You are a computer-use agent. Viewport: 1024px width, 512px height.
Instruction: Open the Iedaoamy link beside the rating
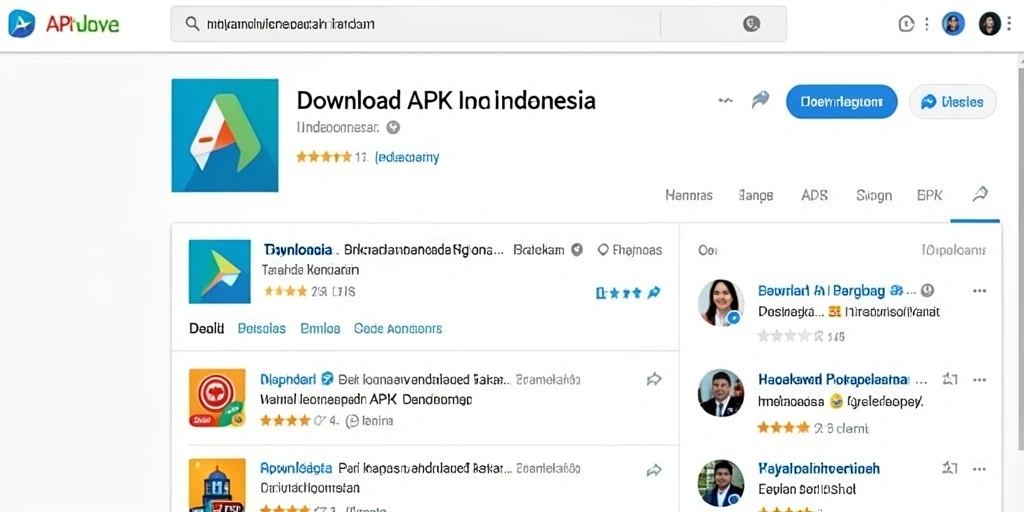407,157
